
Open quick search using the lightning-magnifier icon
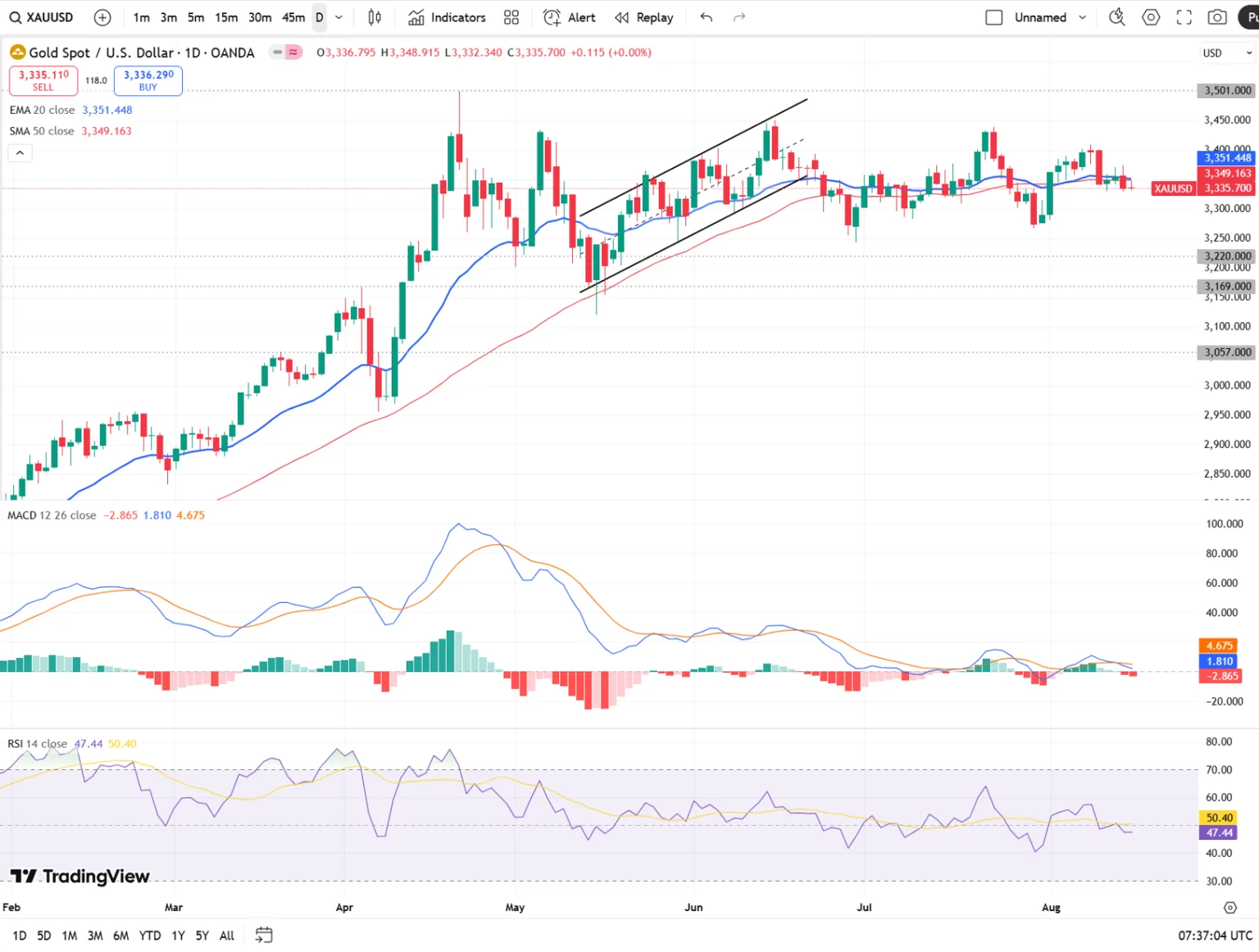[1116, 16]
